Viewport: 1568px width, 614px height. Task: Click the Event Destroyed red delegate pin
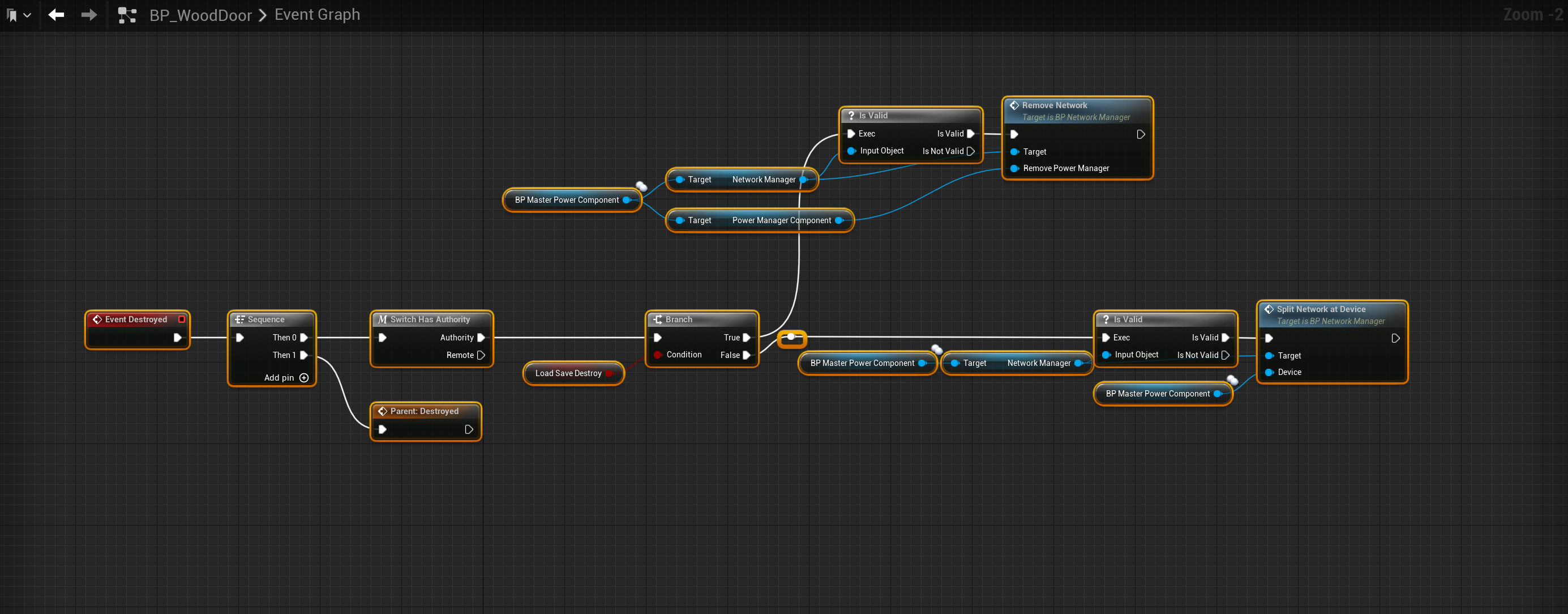(181, 319)
